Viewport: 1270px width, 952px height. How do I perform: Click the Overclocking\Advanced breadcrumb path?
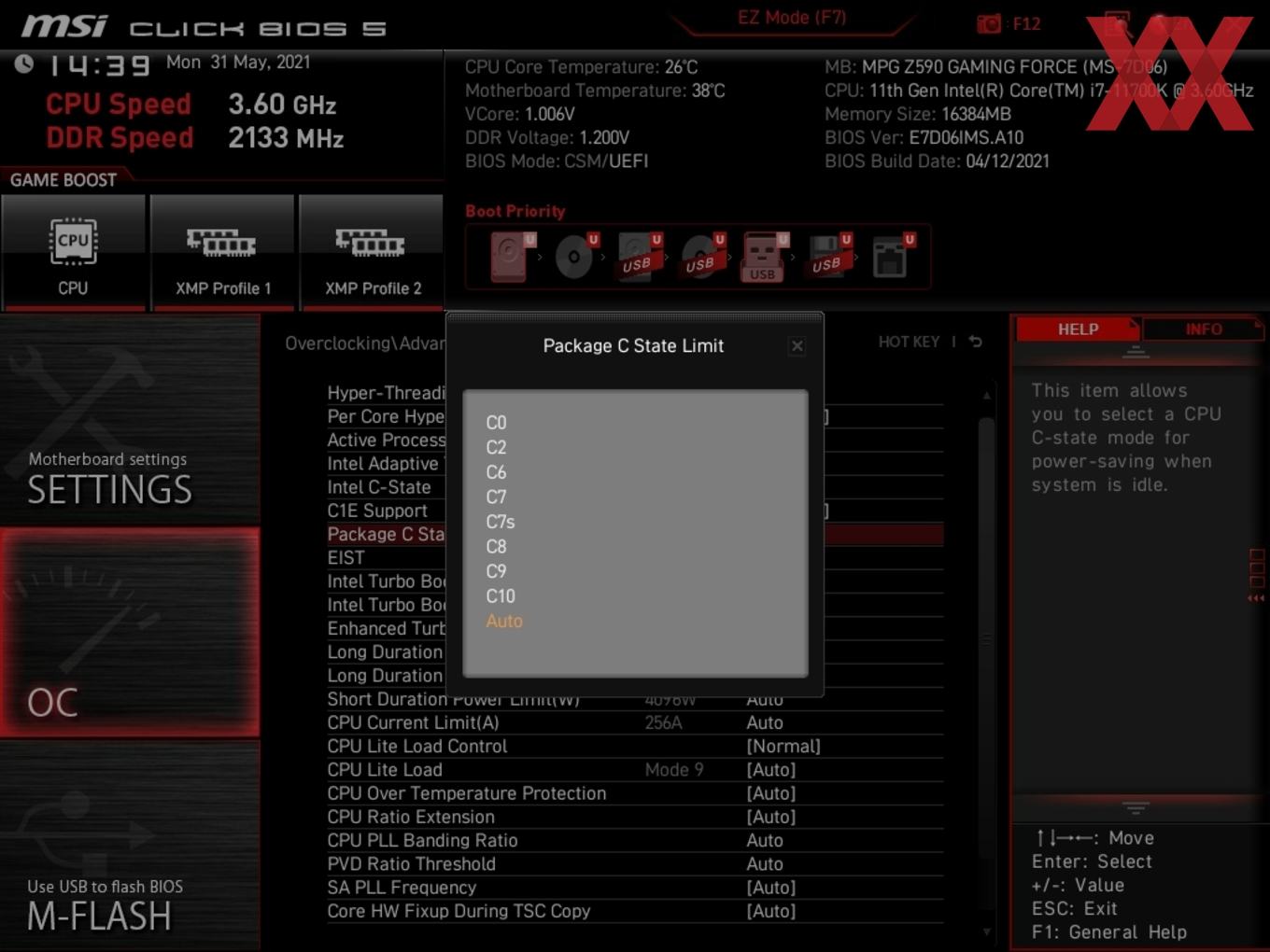[x=365, y=343]
